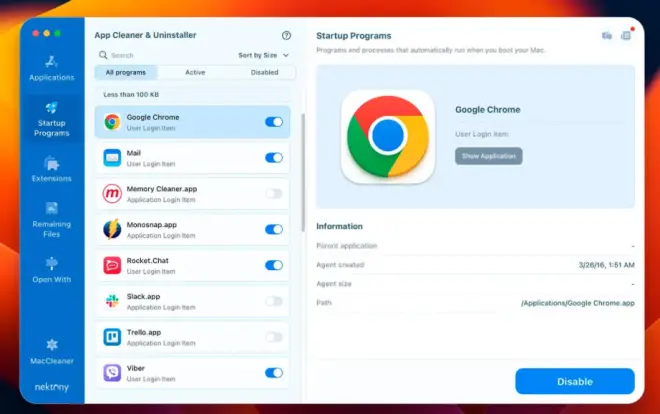Viewport: 660px width, 414px height.
Task: Click the Show Application button
Action: pyautogui.click(x=489, y=156)
